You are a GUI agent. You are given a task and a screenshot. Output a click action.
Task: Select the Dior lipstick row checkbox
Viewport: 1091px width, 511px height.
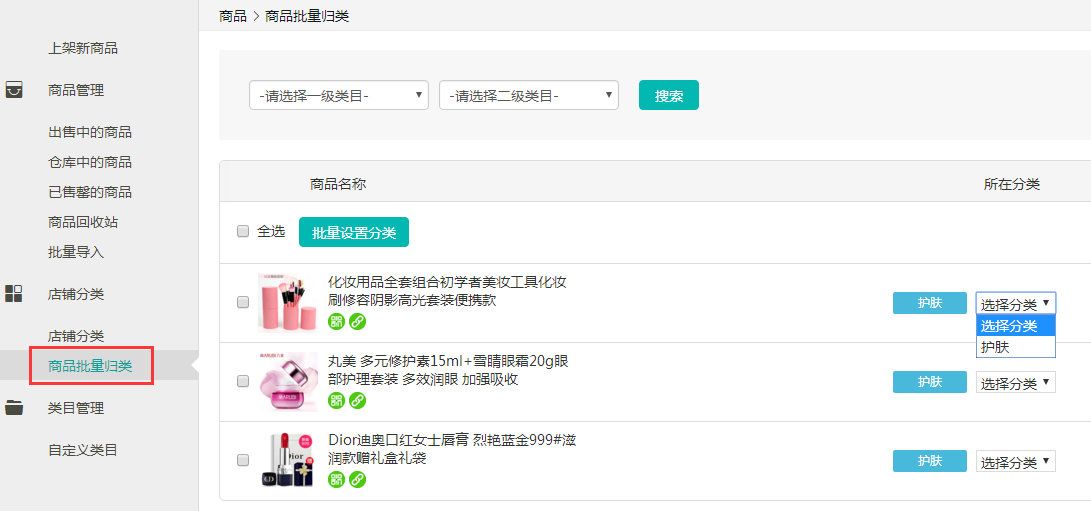[243, 460]
